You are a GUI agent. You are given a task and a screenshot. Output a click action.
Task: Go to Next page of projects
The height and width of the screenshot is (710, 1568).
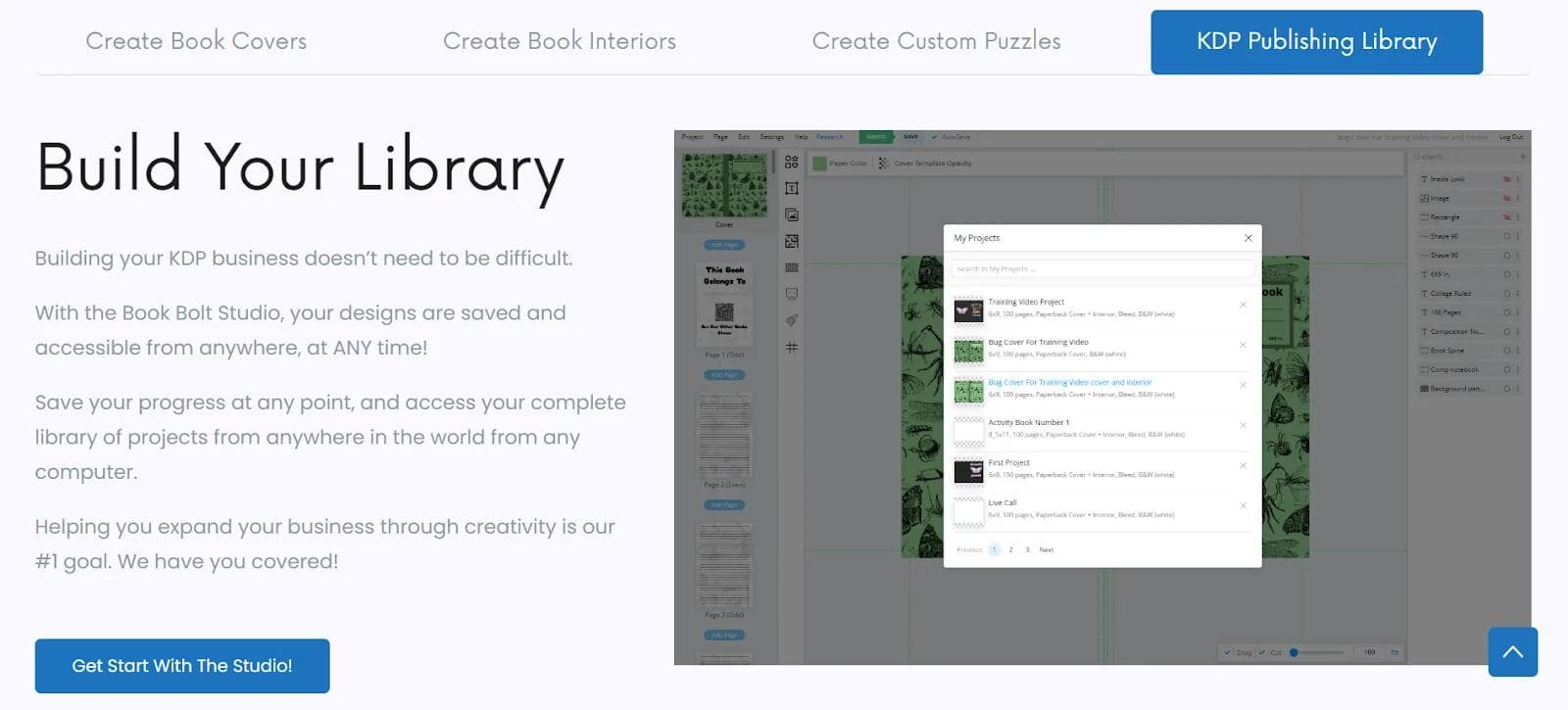(x=1046, y=550)
